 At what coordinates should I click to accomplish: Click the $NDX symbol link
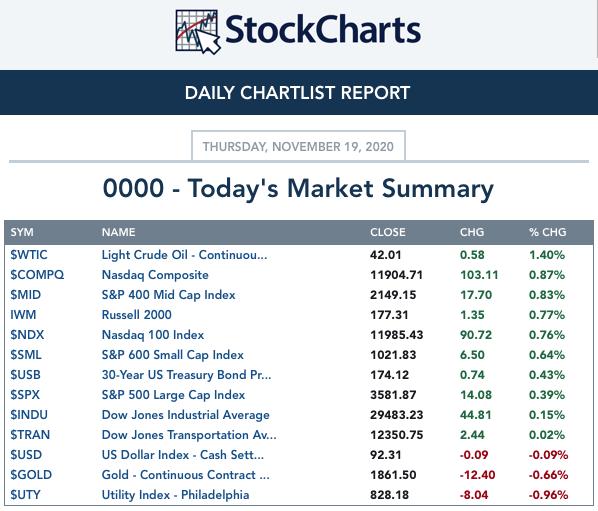(27, 335)
